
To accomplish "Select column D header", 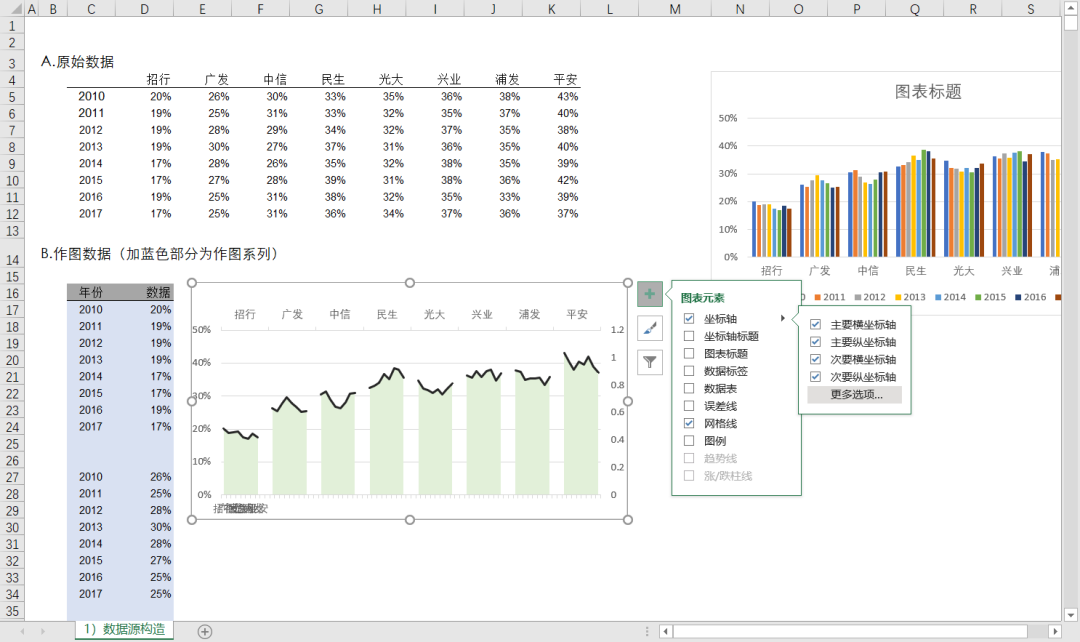I will (x=144, y=9).
